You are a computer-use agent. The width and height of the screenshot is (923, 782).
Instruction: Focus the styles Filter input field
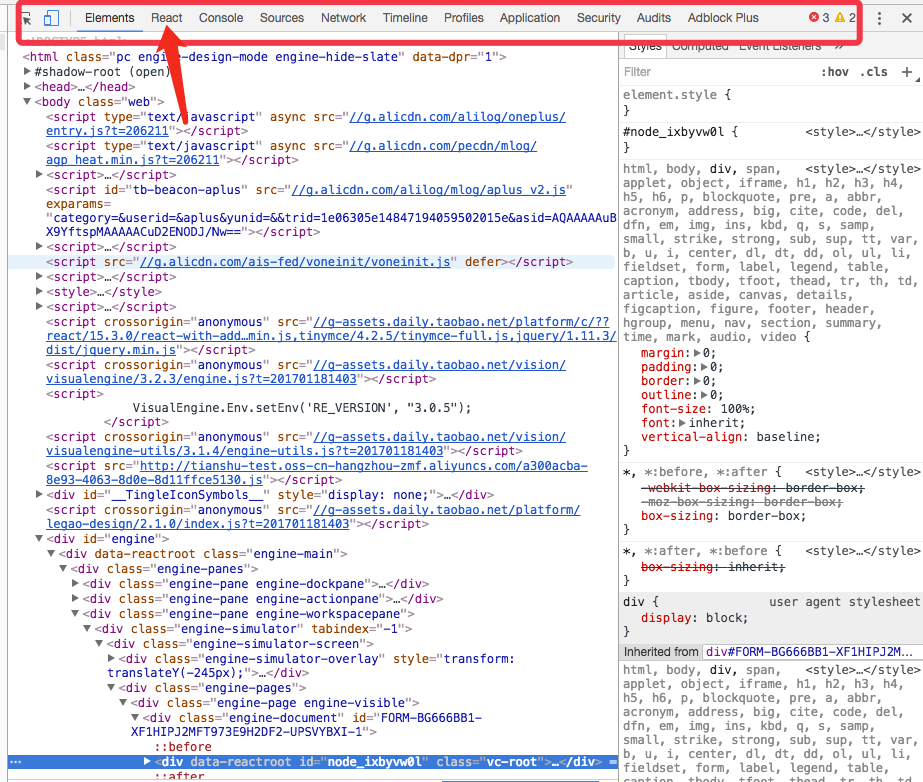pos(718,72)
